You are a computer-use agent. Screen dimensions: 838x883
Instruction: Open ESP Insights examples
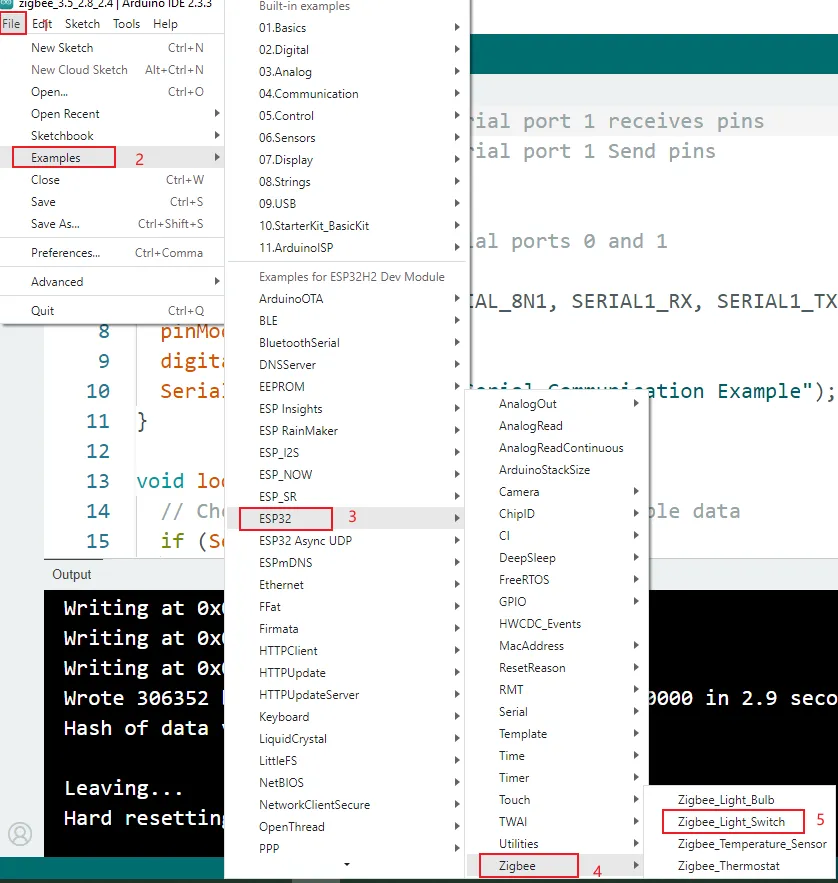(346, 408)
